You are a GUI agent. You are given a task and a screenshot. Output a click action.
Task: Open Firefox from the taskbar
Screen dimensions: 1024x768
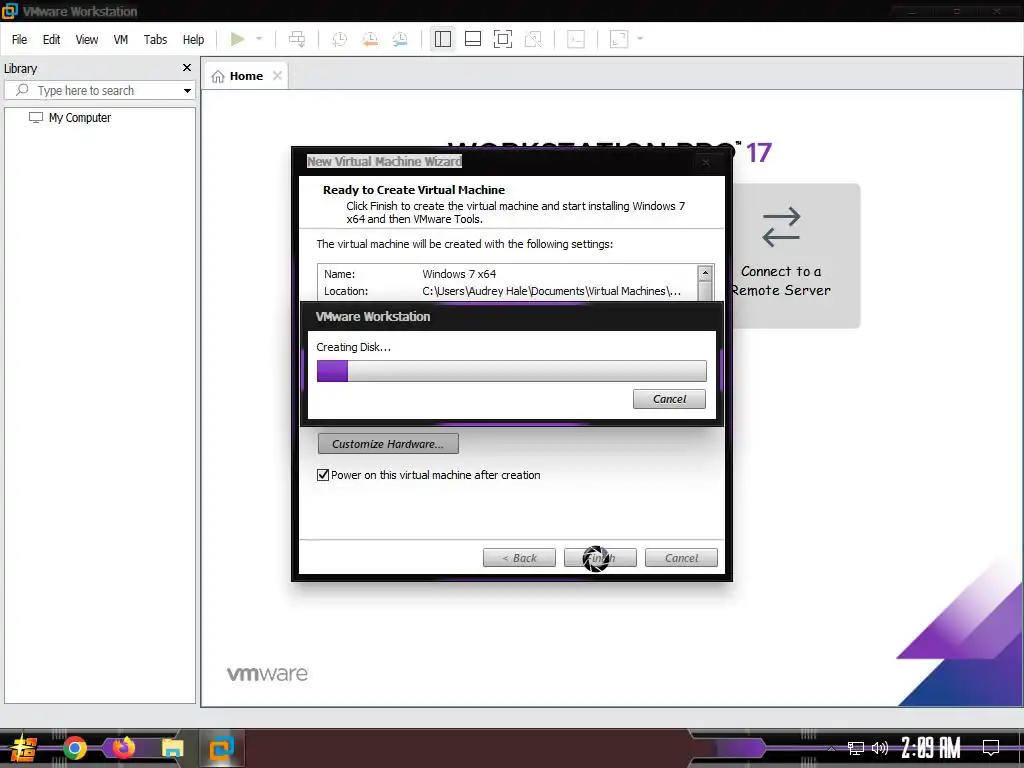click(x=123, y=748)
